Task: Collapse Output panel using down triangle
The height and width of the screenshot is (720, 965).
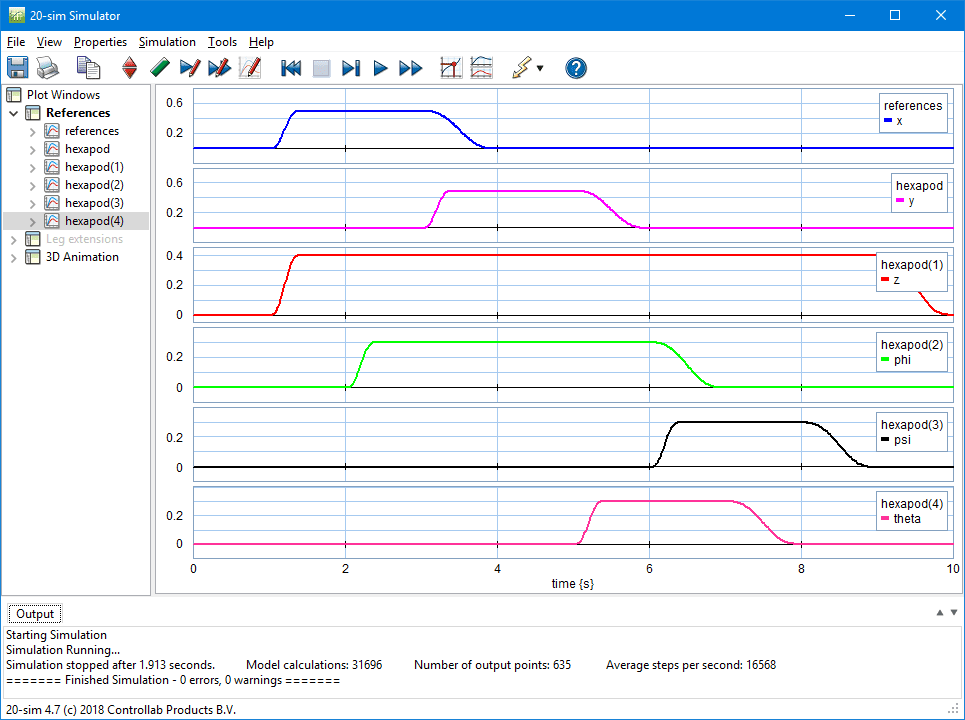Action: click(x=954, y=612)
